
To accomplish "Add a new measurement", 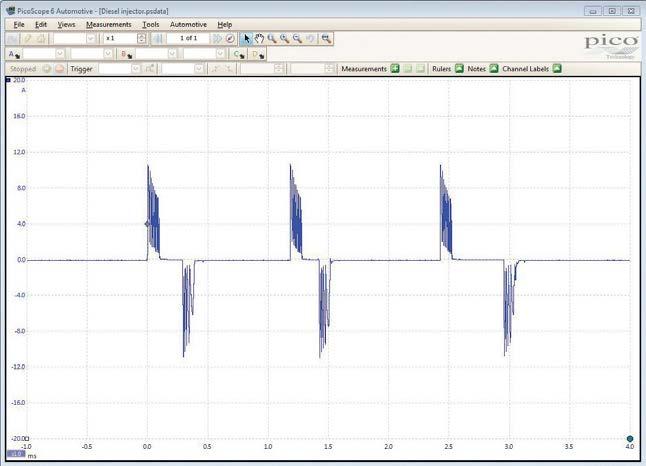I will 395,68.
